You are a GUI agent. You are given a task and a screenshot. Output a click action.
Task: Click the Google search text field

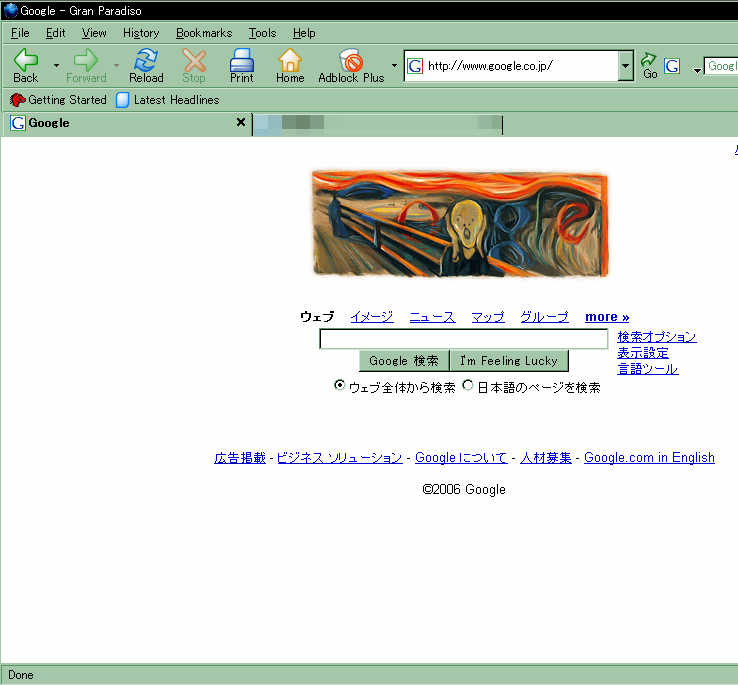[464, 339]
